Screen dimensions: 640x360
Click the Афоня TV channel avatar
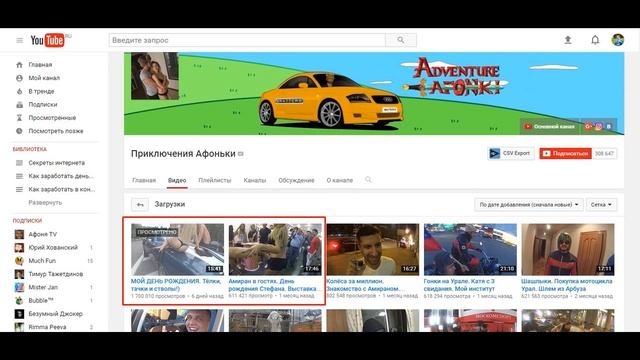[x=19, y=234]
